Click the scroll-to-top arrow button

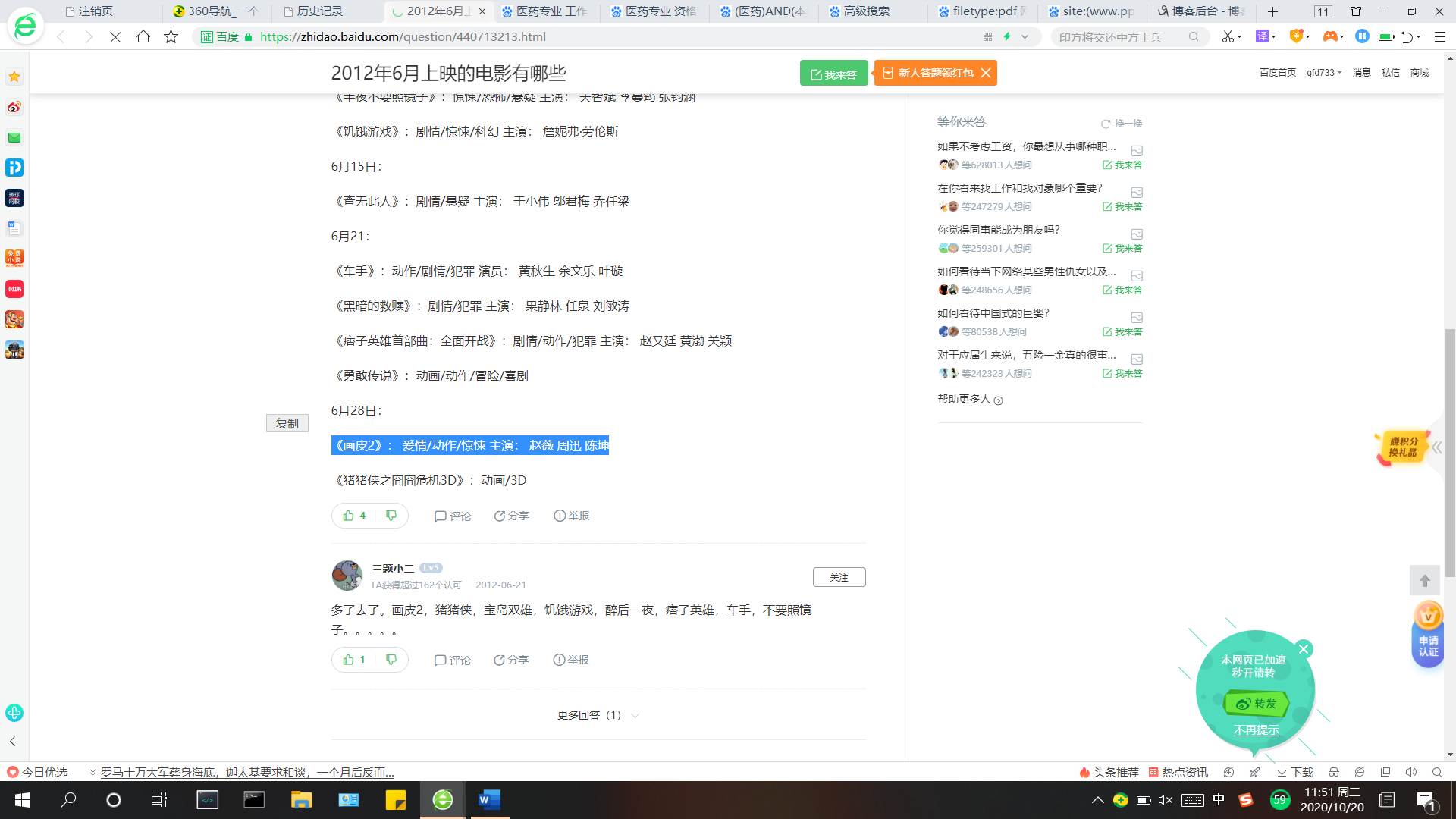click(x=1424, y=580)
